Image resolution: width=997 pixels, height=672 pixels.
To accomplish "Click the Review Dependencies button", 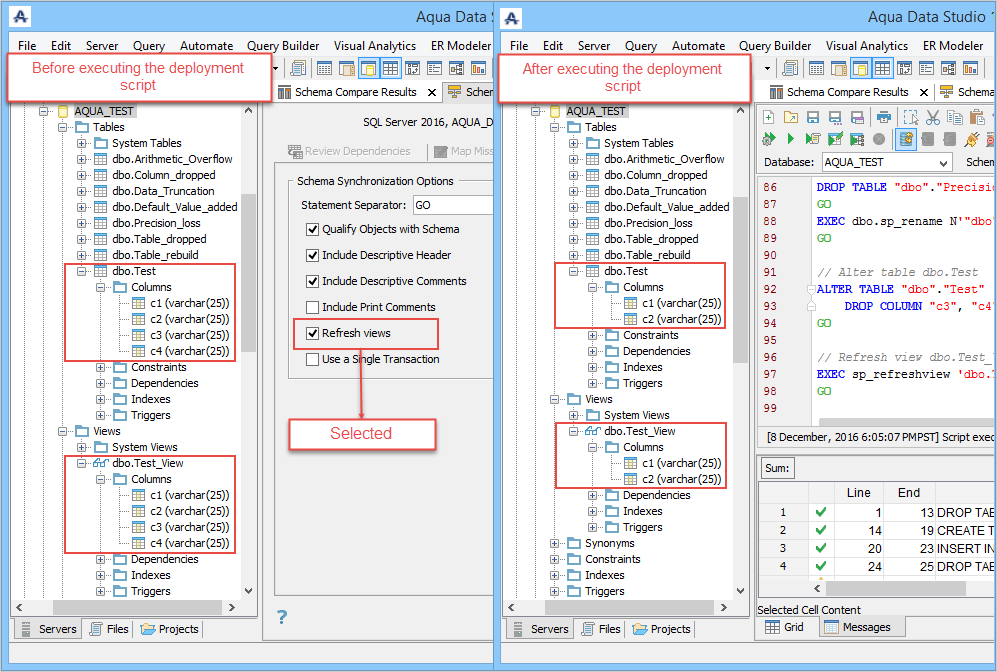I will (349, 151).
